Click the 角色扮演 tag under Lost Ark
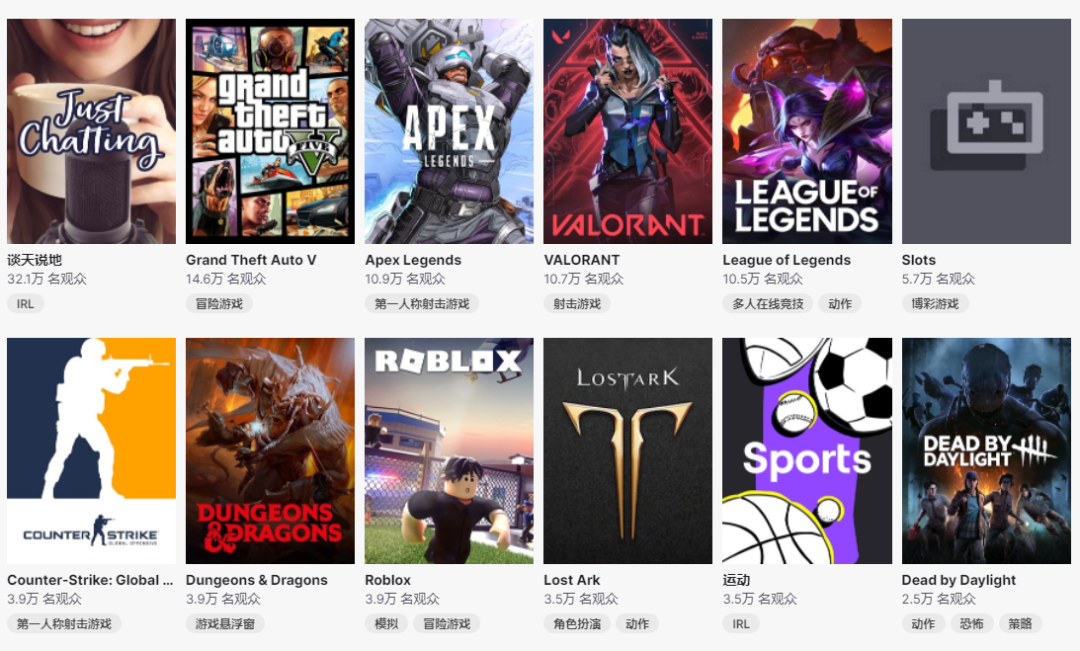The image size is (1080, 651). click(577, 623)
